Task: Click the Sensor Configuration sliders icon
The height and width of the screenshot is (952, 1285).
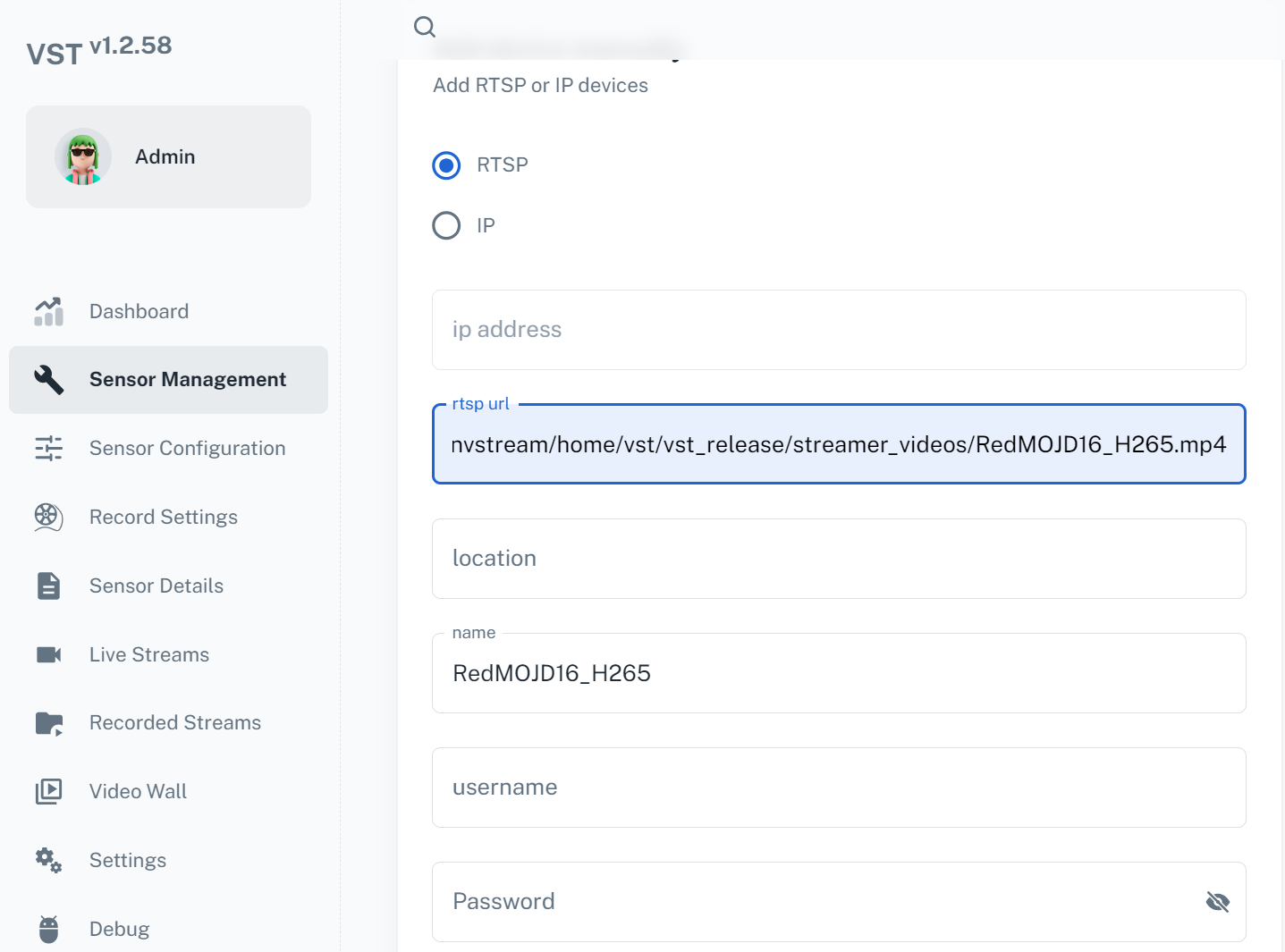Action: [x=48, y=448]
